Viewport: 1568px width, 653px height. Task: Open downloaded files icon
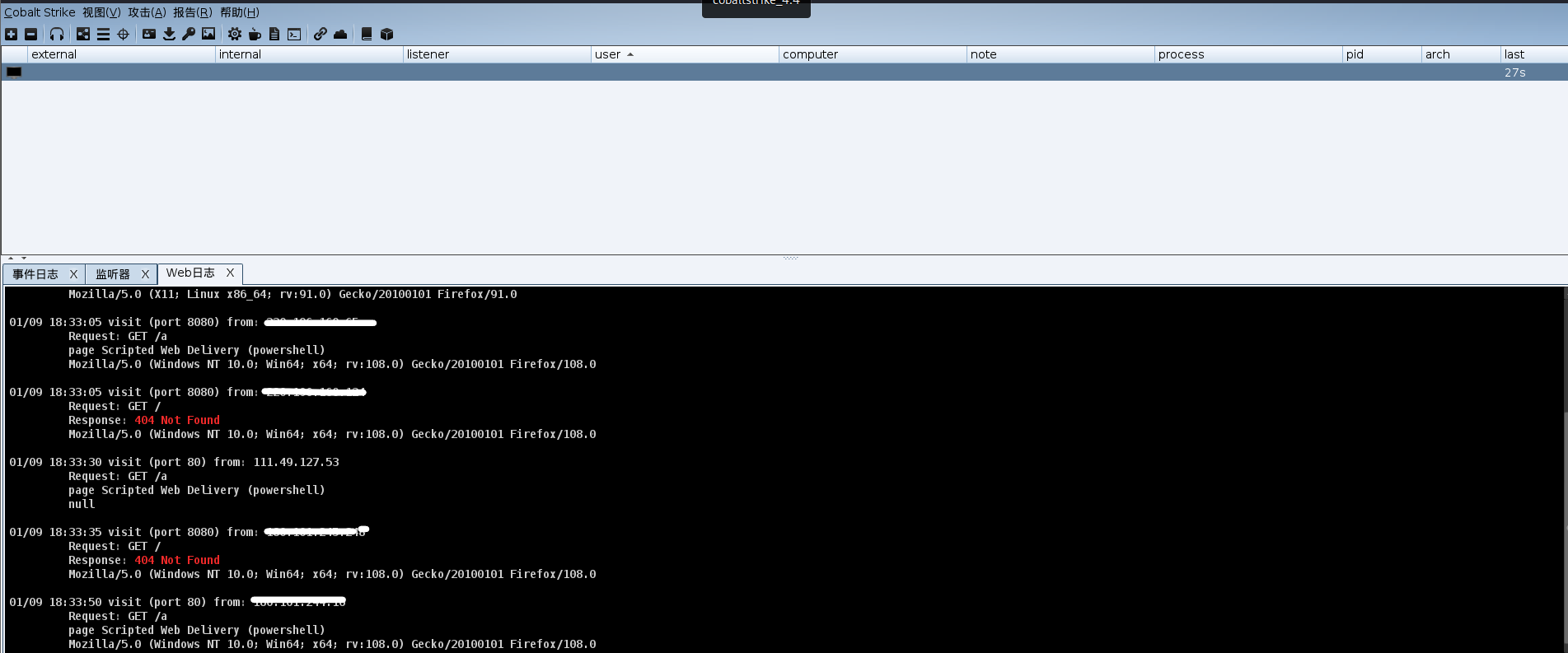coord(169,34)
